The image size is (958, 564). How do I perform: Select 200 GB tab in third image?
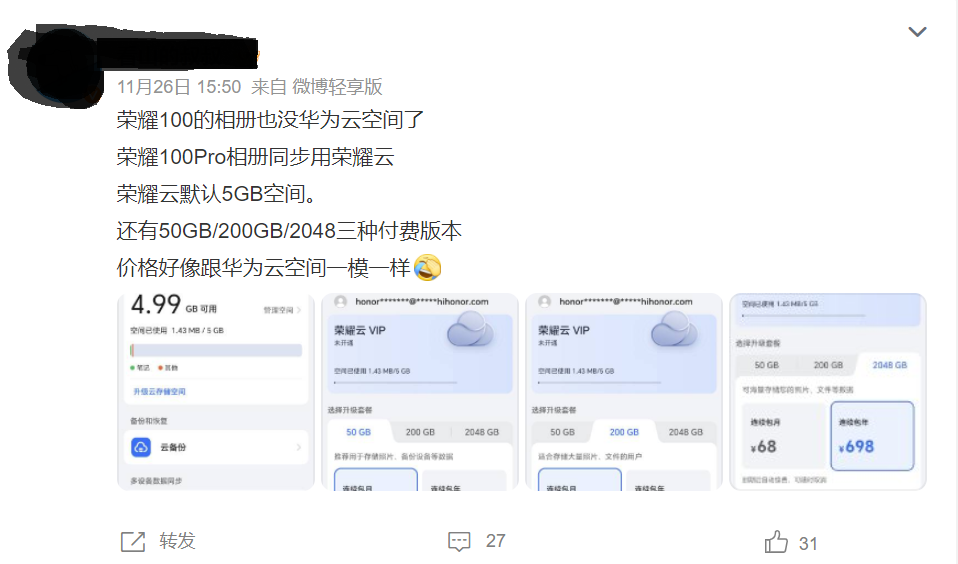(624, 432)
